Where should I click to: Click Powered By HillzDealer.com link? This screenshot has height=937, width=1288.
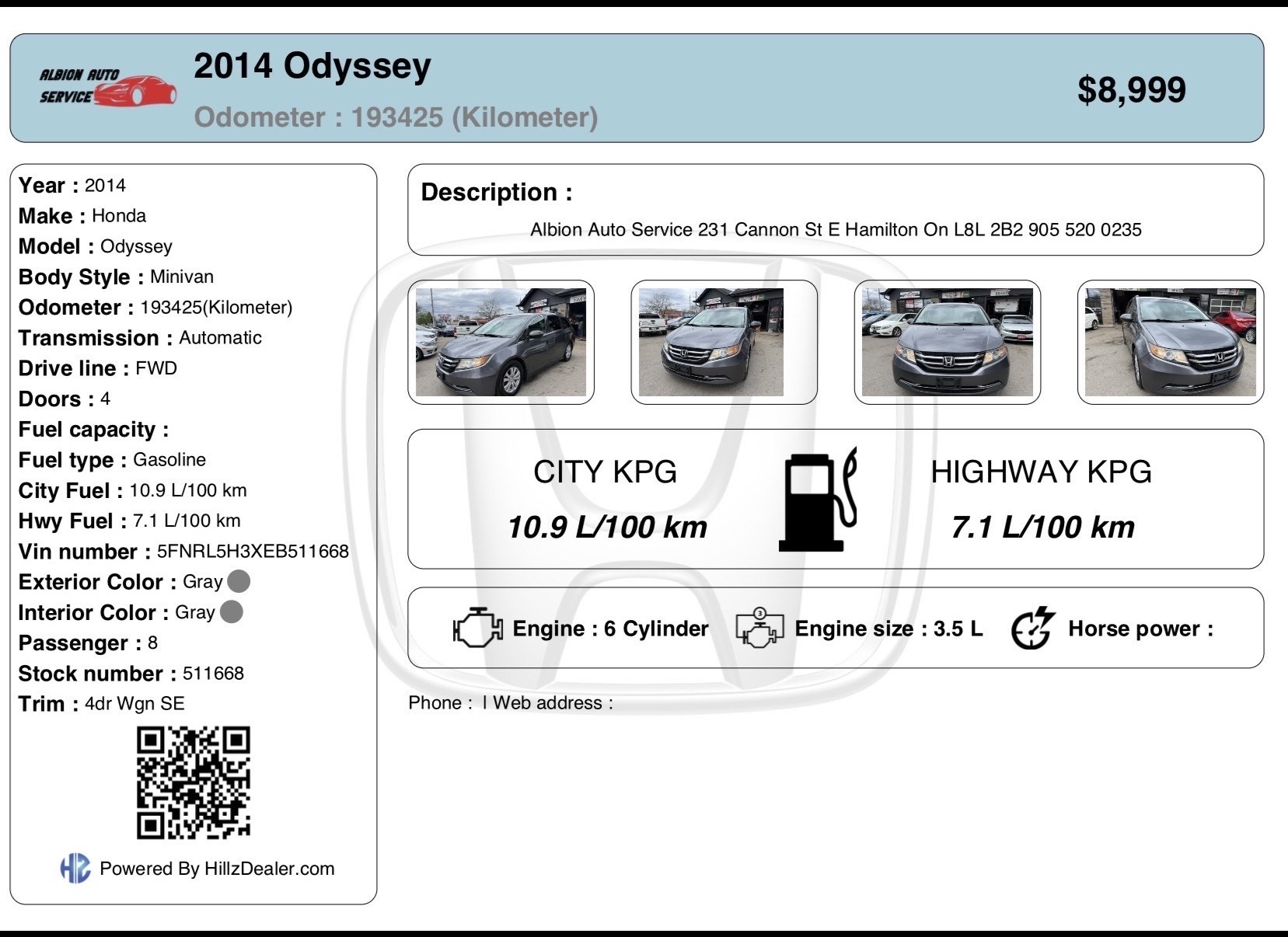pos(217,869)
